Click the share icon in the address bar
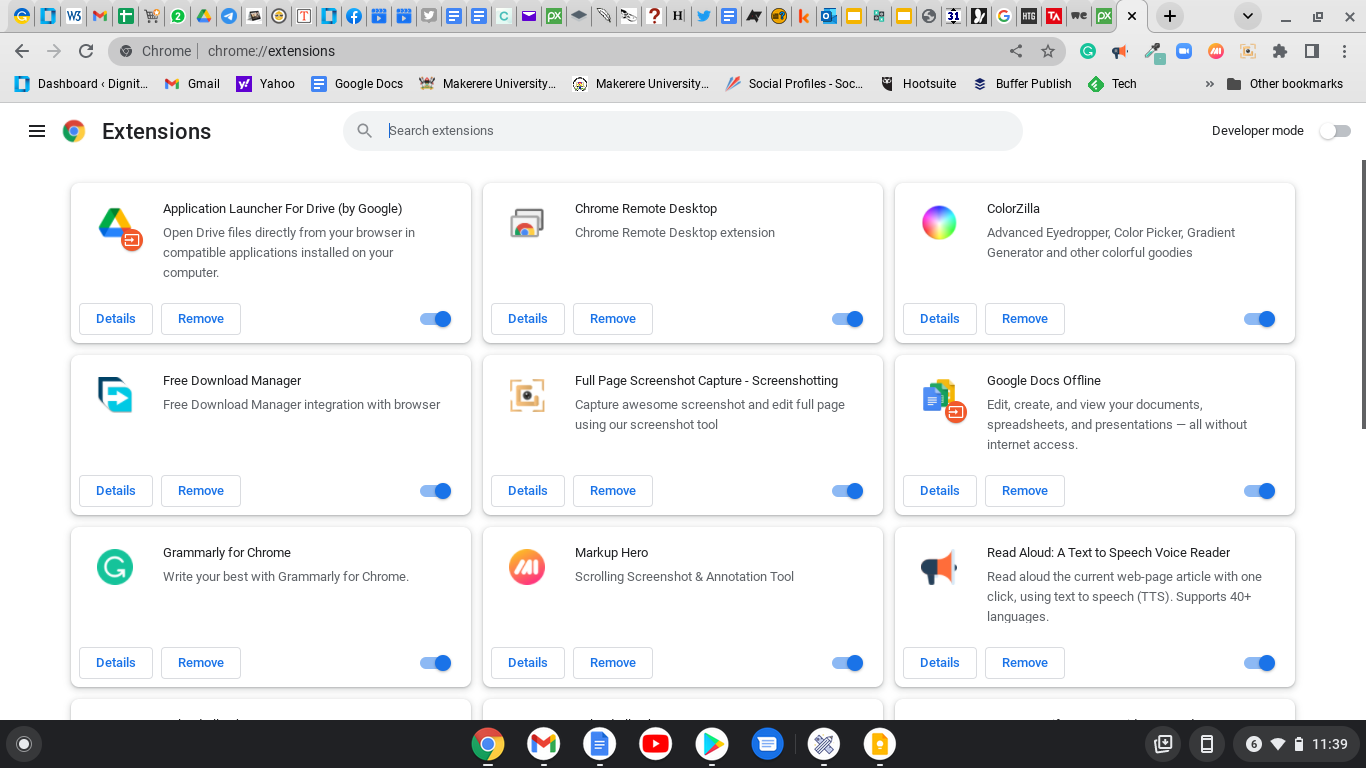This screenshot has height=768, width=1366. click(x=1016, y=51)
